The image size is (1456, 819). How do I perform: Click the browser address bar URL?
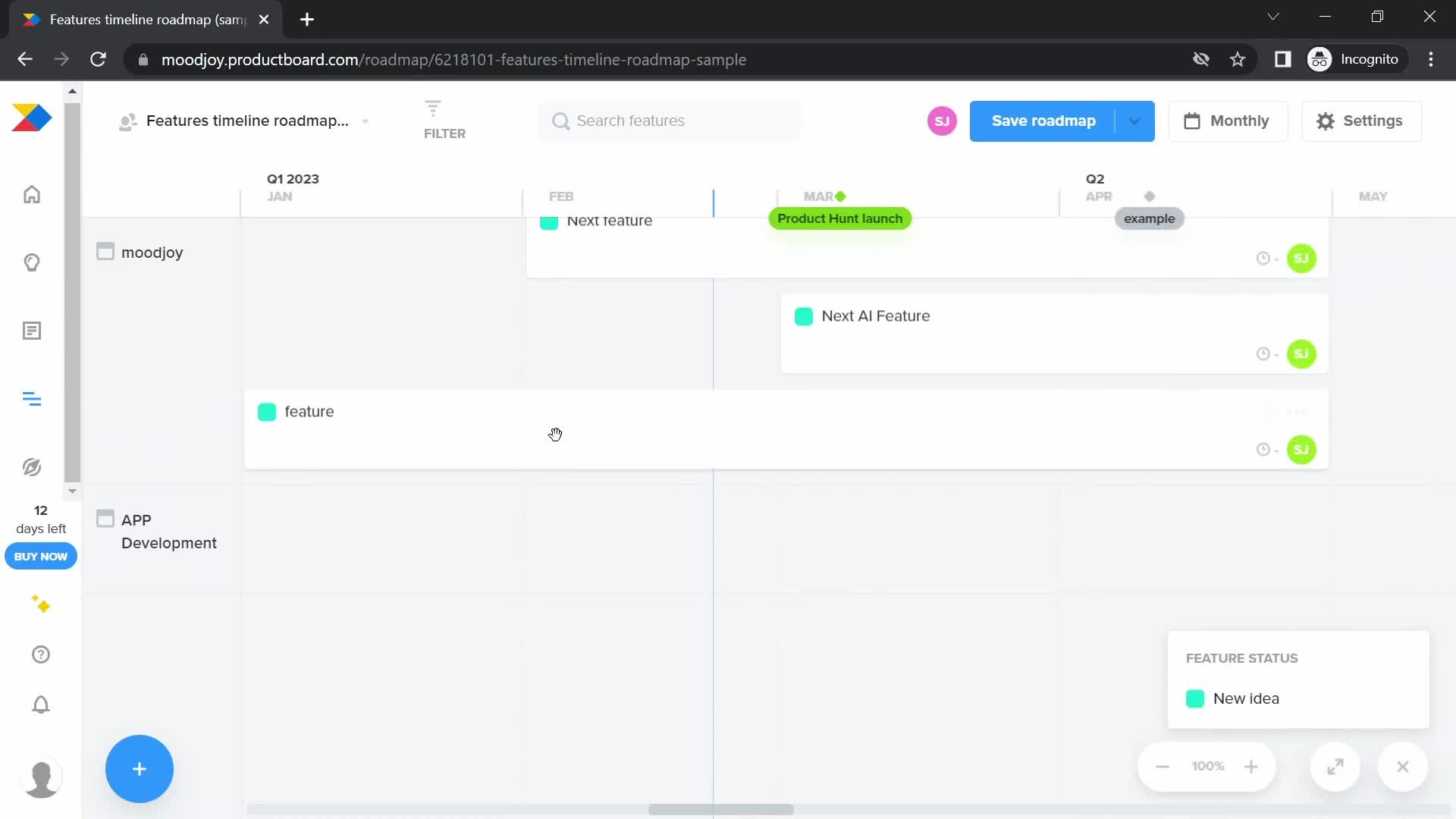(453, 59)
